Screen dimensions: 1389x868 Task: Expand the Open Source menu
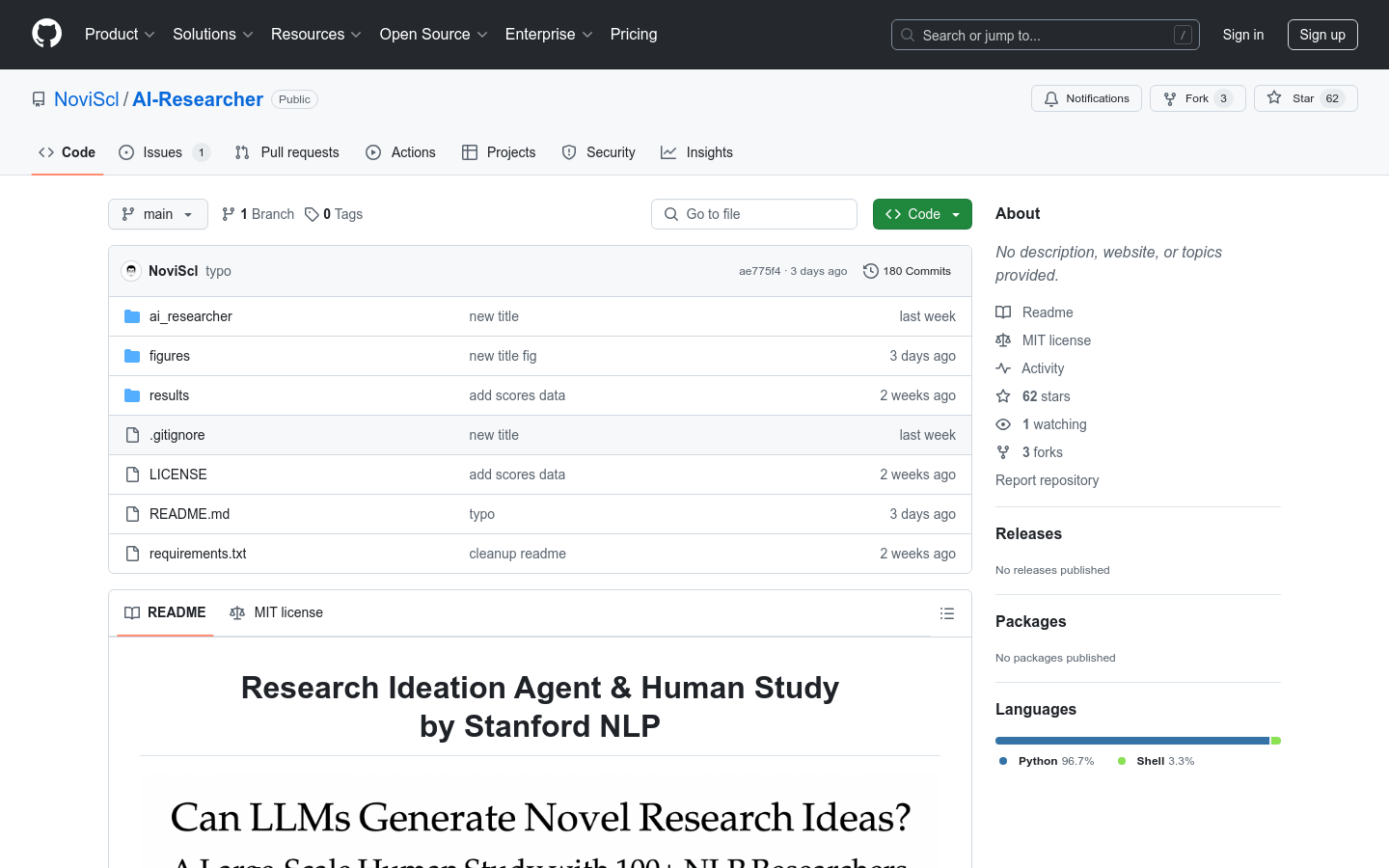[x=434, y=35]
